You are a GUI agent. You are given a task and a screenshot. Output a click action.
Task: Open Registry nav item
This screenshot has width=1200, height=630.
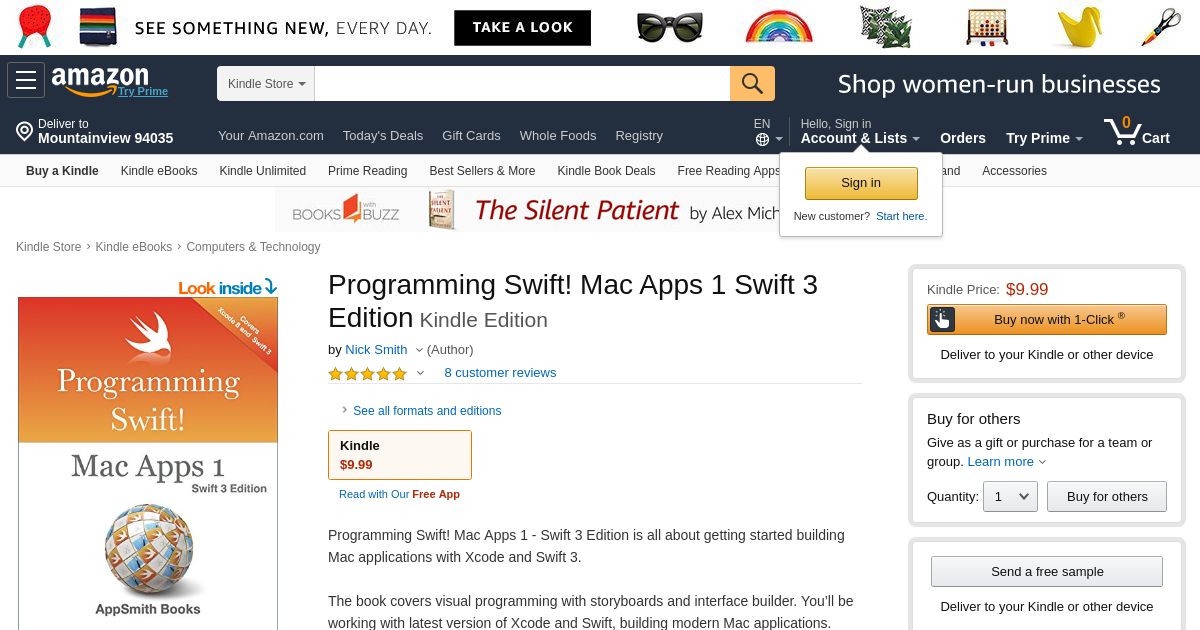(639, 136)
